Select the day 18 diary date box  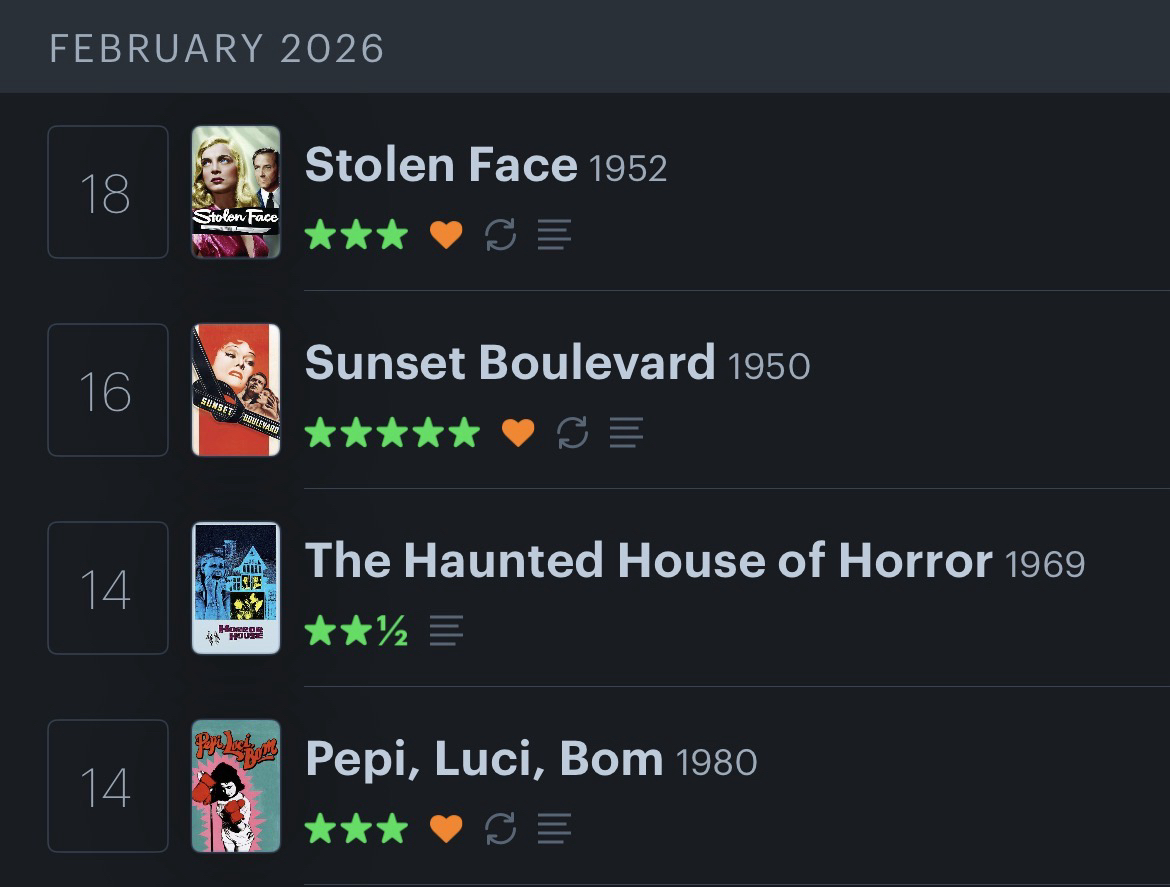pyautogui.click(x=108, y=192)
